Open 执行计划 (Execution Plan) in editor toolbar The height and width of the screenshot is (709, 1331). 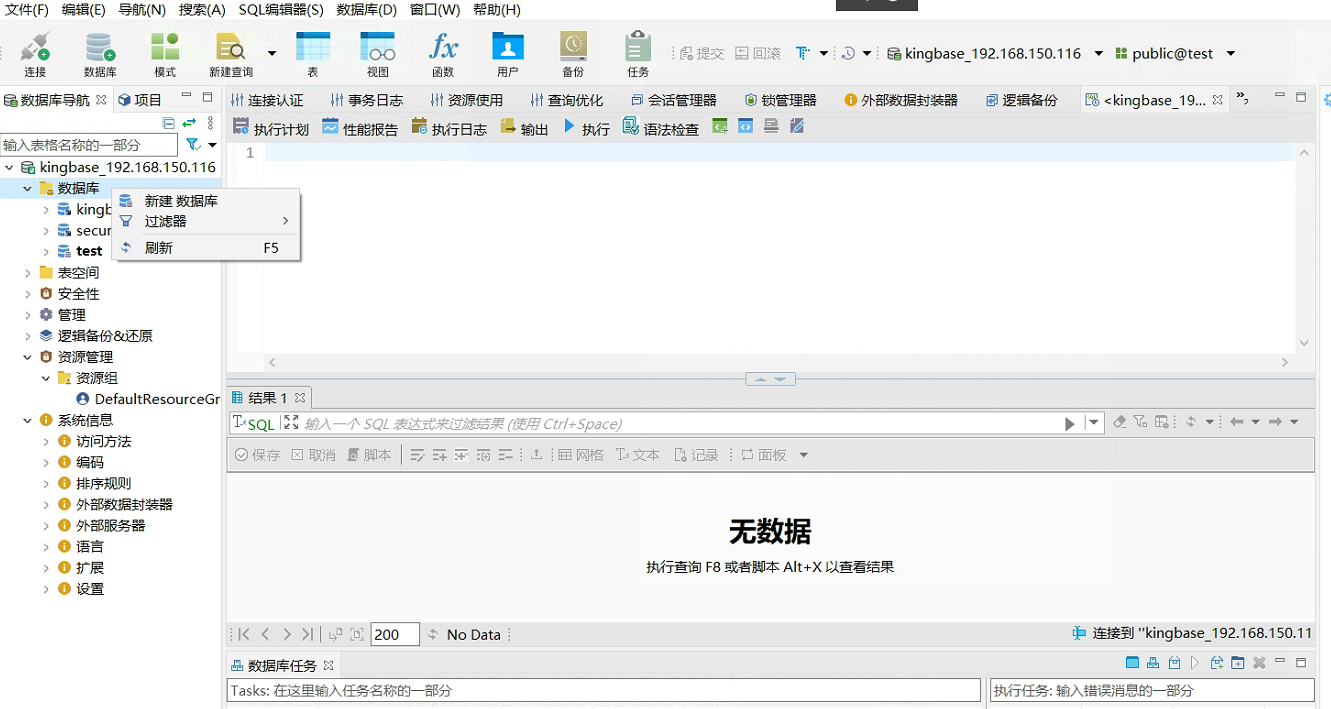coord(271,128)
